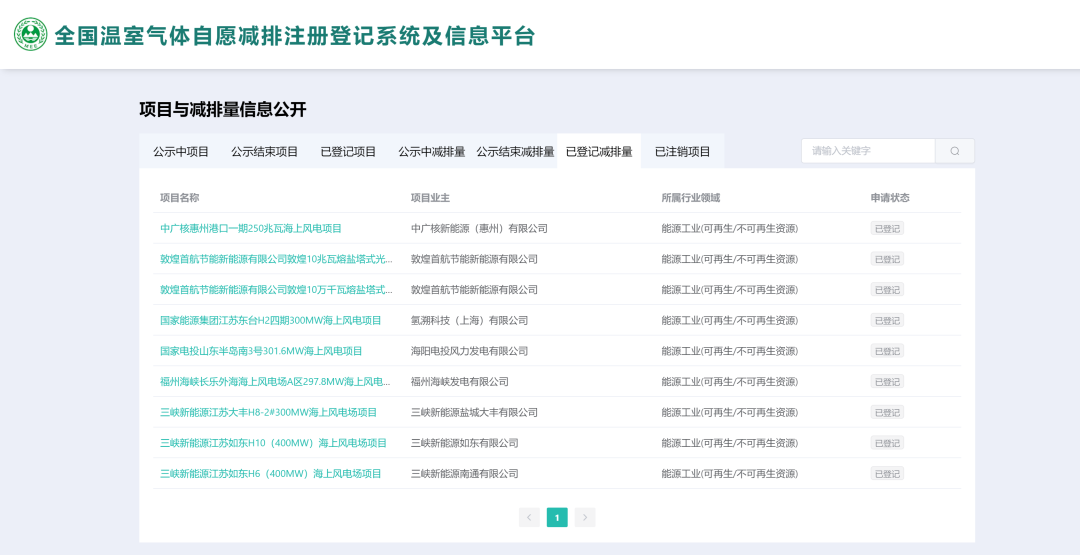Click owner 三峡新能源如东有限公司
The height and width of the screenshot is (555, 1080).
point(465,443)
